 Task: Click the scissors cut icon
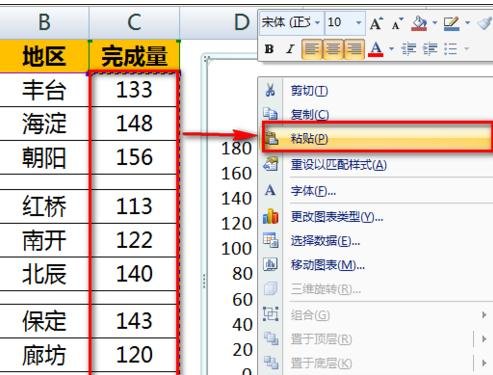click(x=270, y=90)
